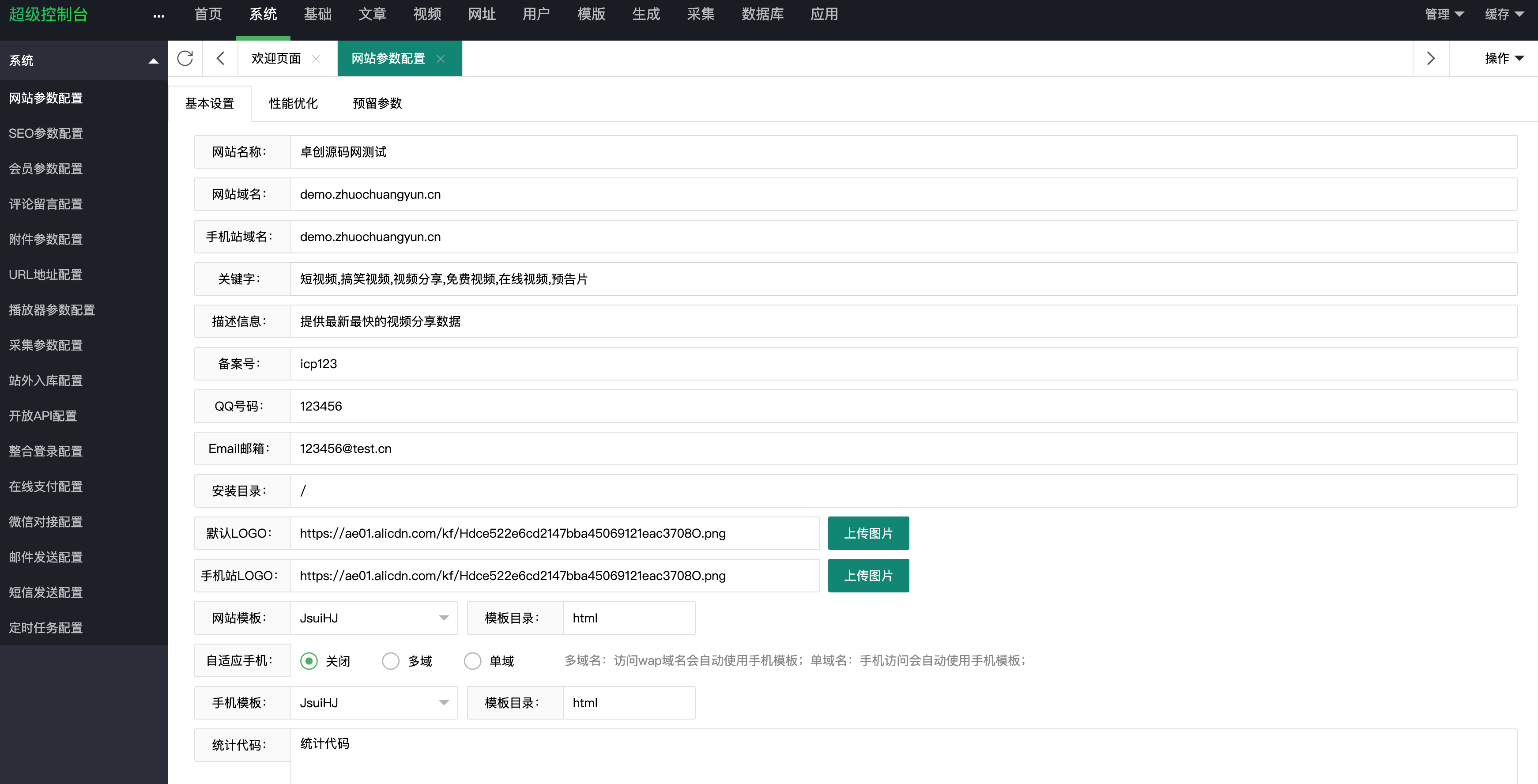Open the three-dots menu near 超级控制台

pyautogui.click(x=158, y=16)
